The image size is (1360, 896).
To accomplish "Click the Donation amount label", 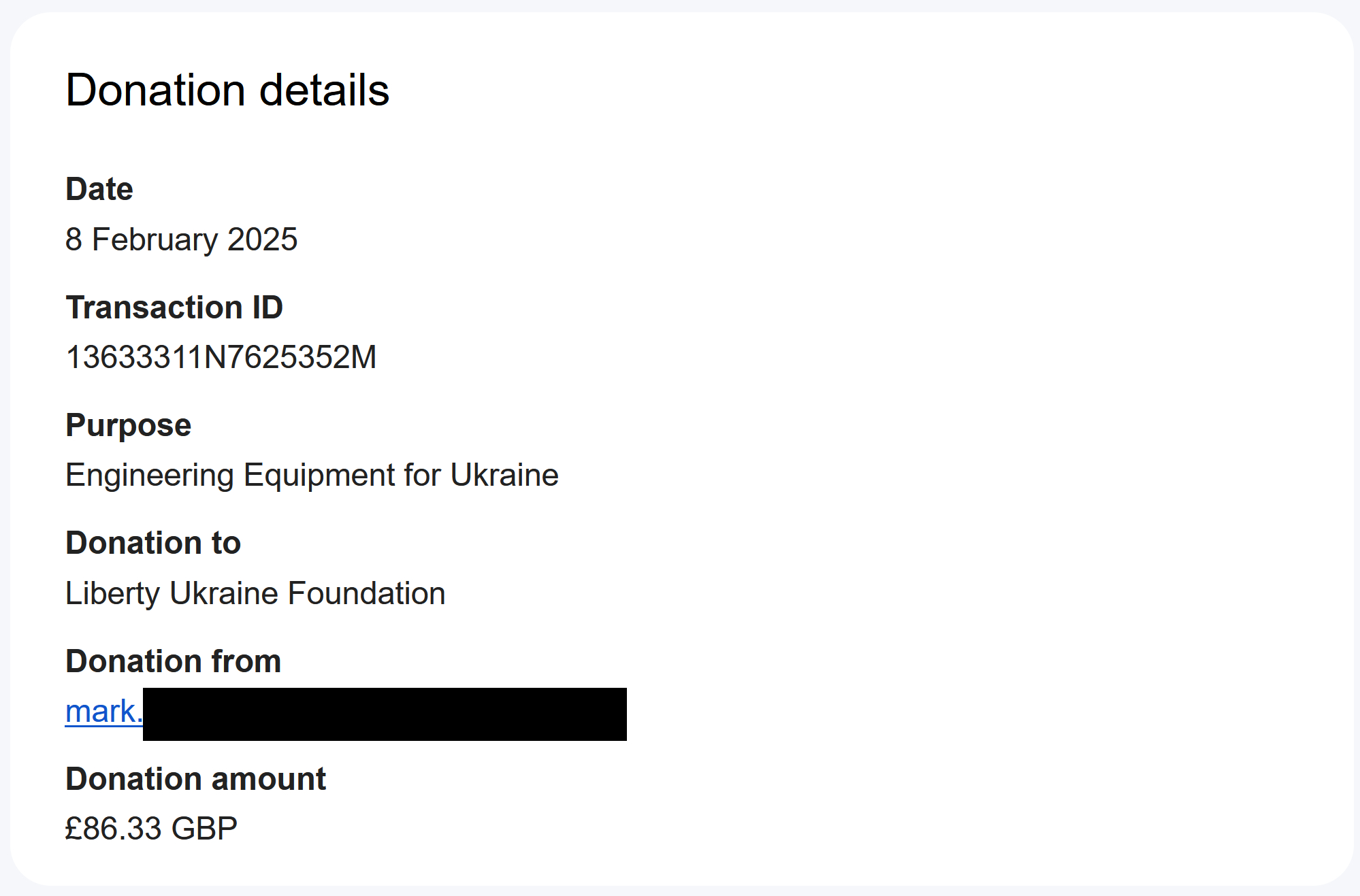I will click(196, 779).
